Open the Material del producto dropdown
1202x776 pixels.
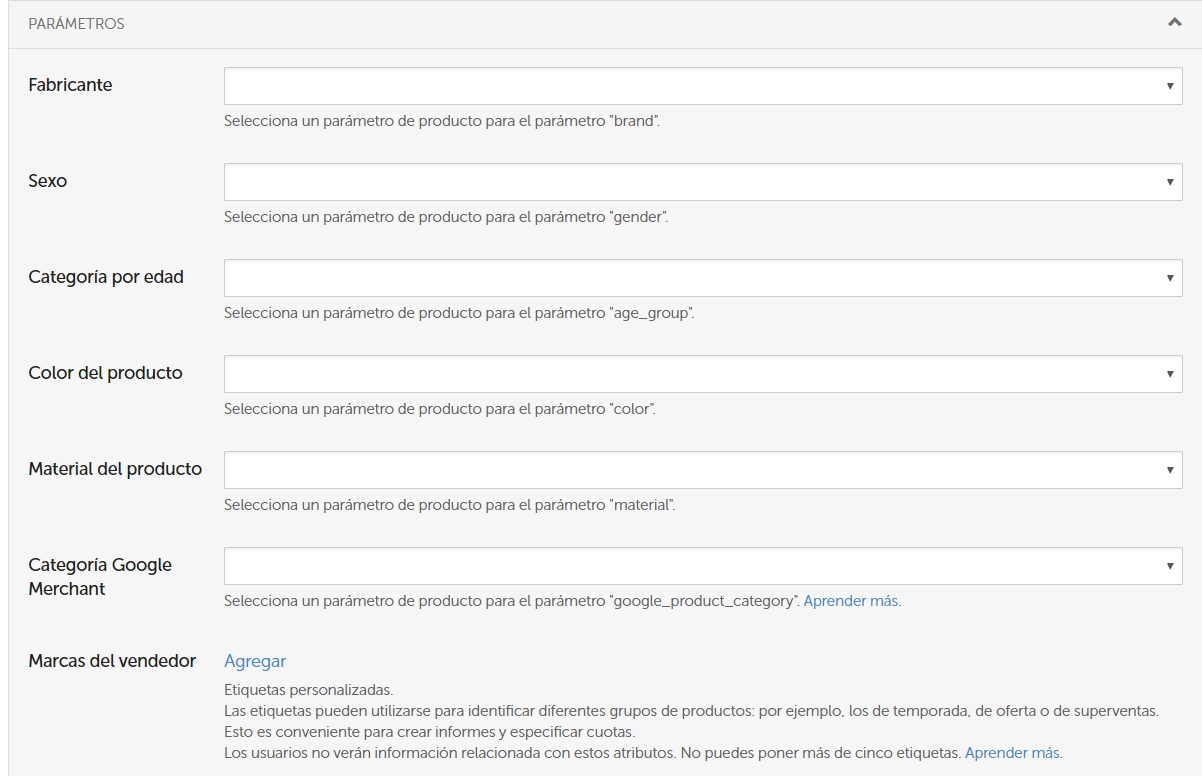tap(702, 470)
